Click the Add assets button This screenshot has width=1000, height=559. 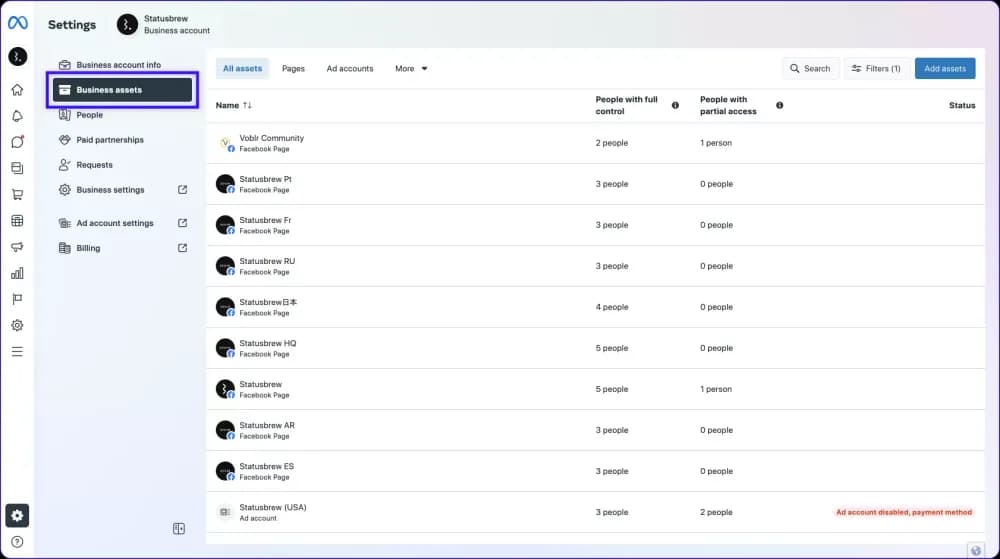pos(944,69)
